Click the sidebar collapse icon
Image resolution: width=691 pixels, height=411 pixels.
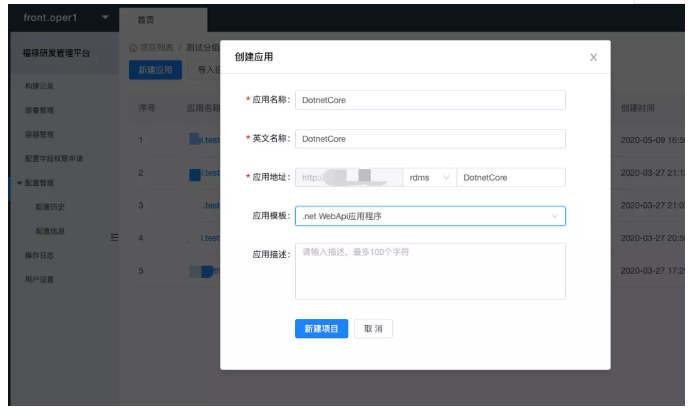point(115,238)
